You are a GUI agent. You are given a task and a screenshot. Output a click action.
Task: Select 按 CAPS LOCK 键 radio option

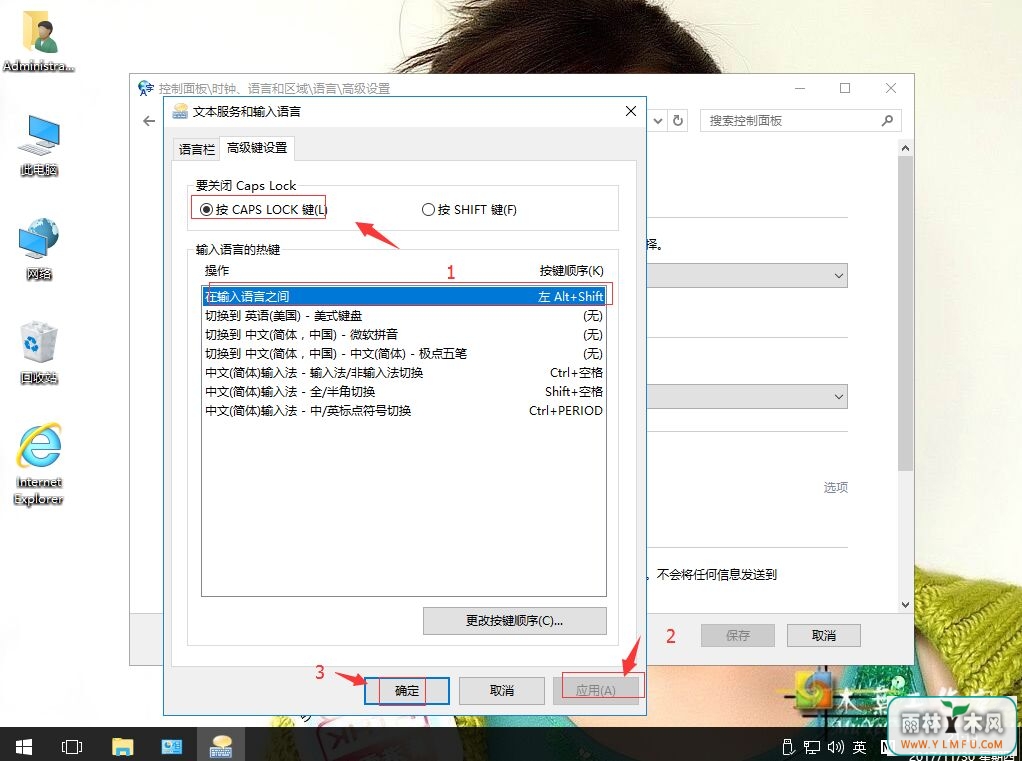[x=263, y=209]
